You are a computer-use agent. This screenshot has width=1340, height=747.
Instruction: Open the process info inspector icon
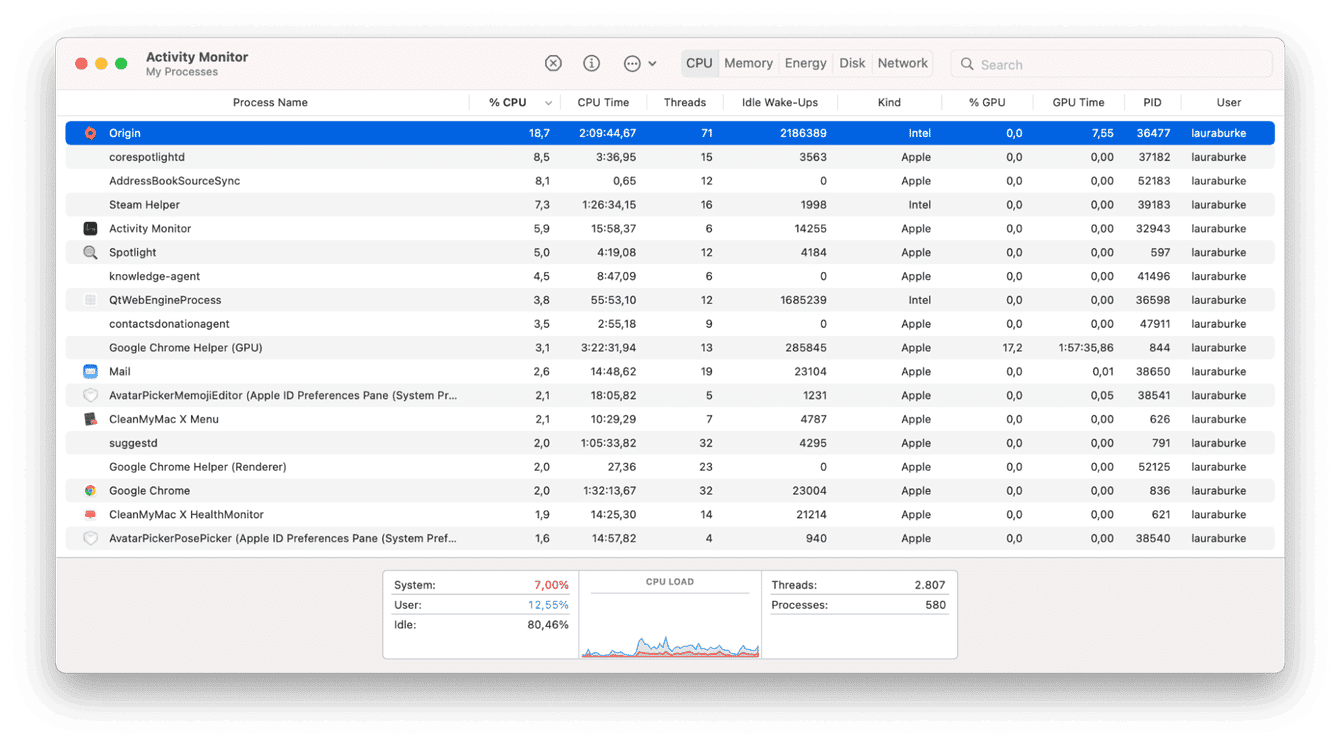point(592,63)
